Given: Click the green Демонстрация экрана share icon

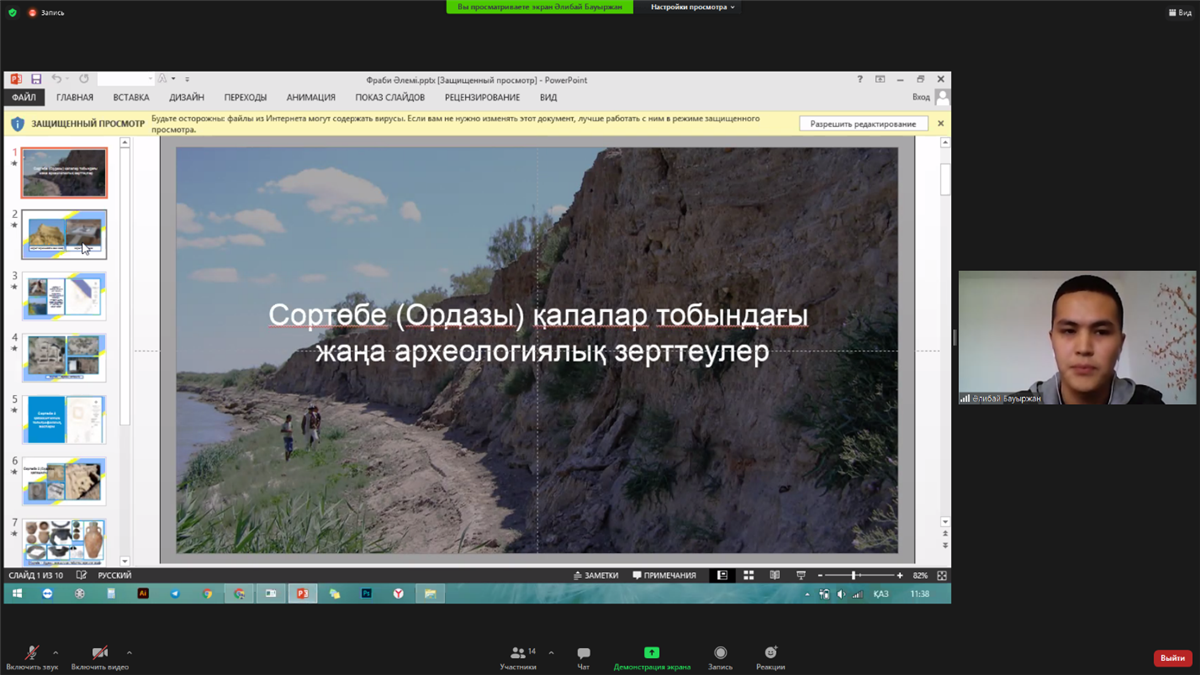Looking at the screenshot, I should (651, 653).
